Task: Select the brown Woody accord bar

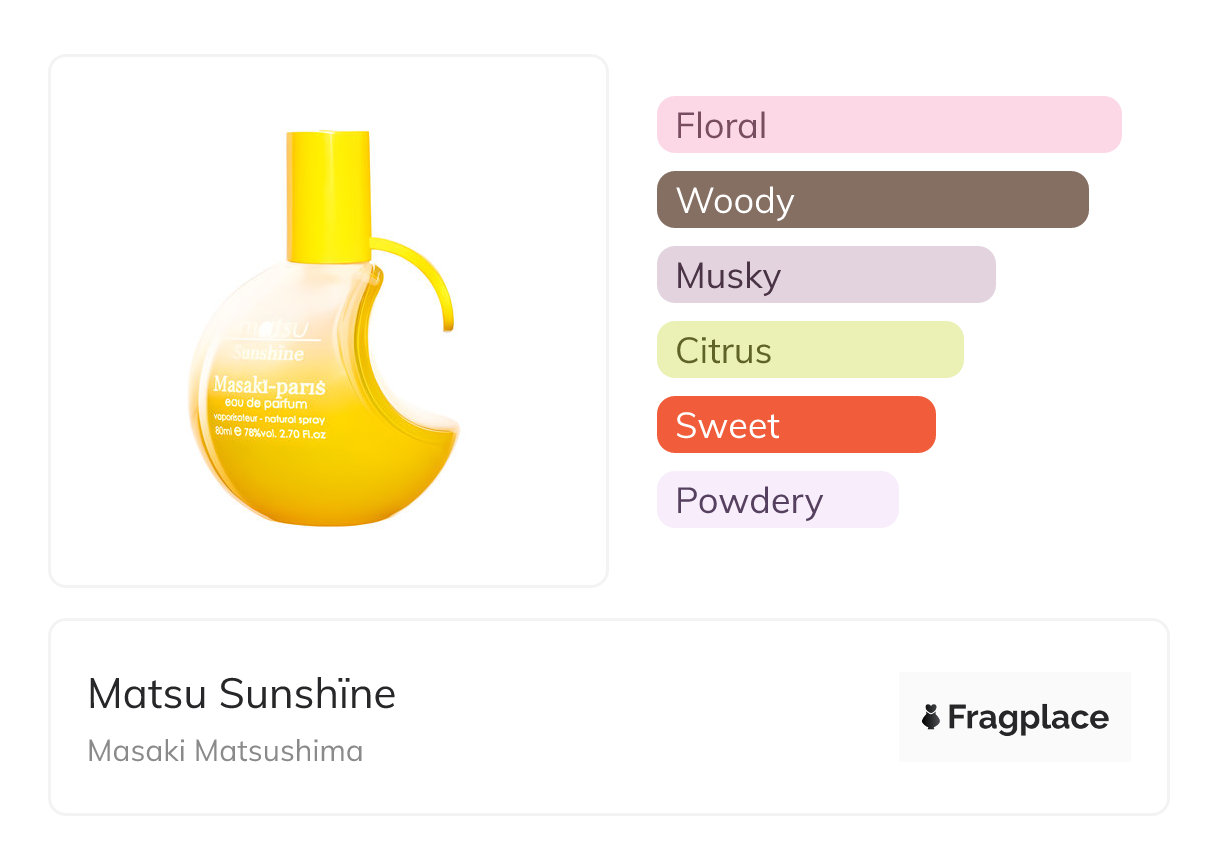Action: click(x=872, y=200)
